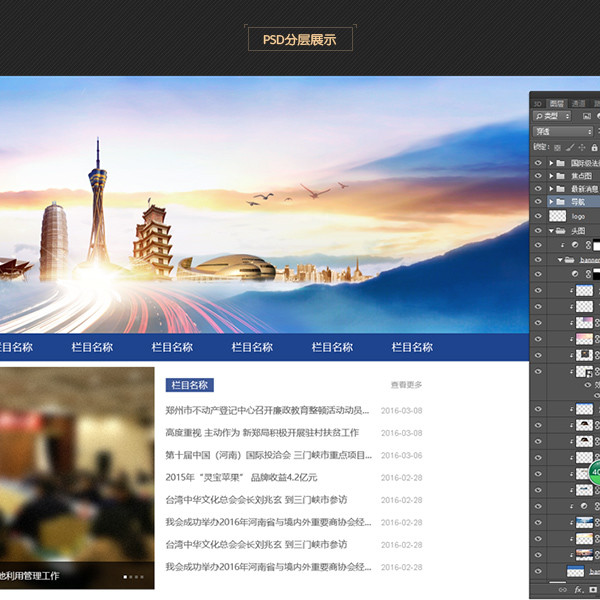Open news item 高度重视 主动作为
Image resolution: width=600 pixels, height=600 pixels.
coord(262,433)
